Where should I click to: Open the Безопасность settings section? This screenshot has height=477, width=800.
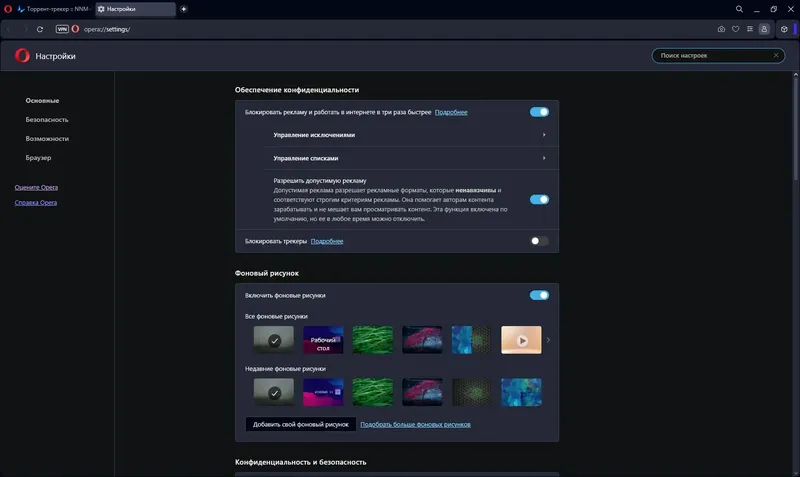pyautogui.click(x=47, y=119)
